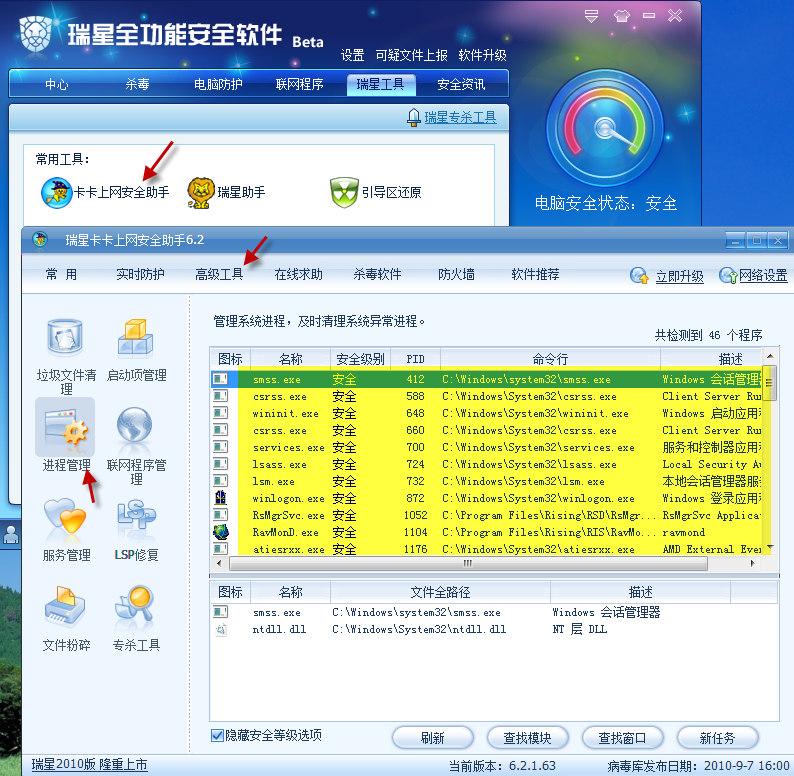Sort process list by 名称 column
This screenshot has height=776, width=794.
point(290,359)
